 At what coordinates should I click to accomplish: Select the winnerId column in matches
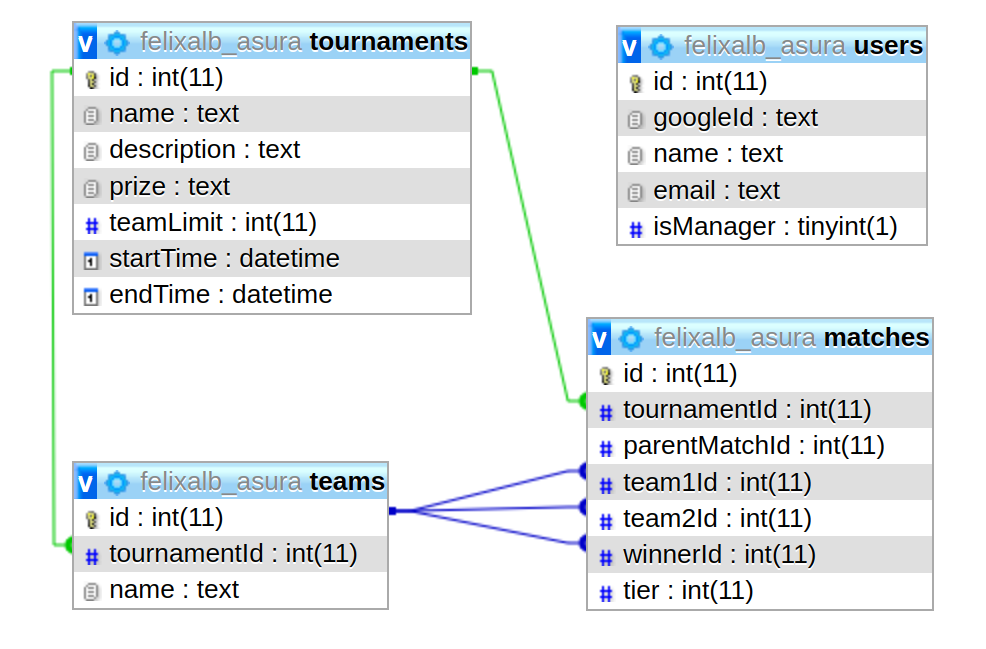[719, 554]
